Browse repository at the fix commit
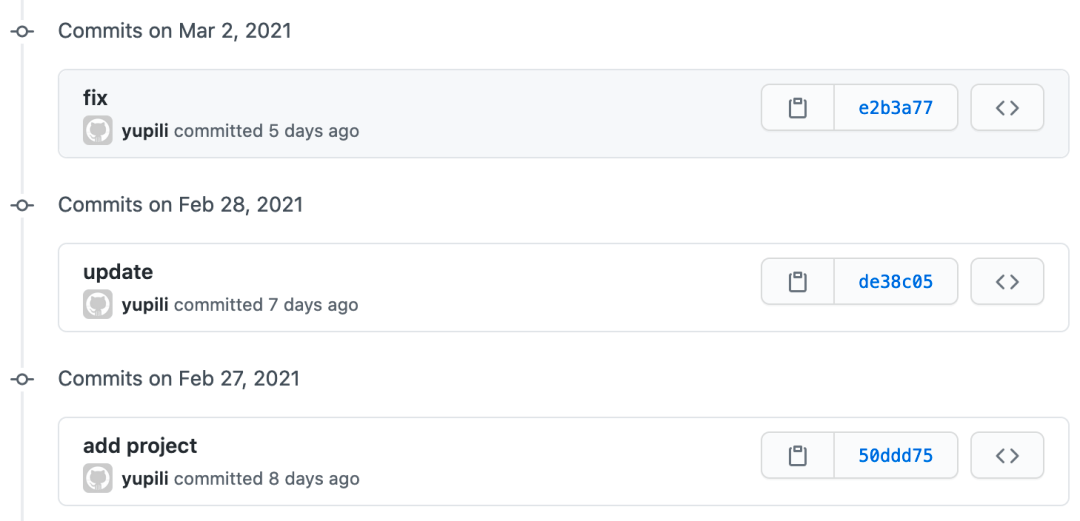Screen dimensions: 1080x521 [1007, 108]
